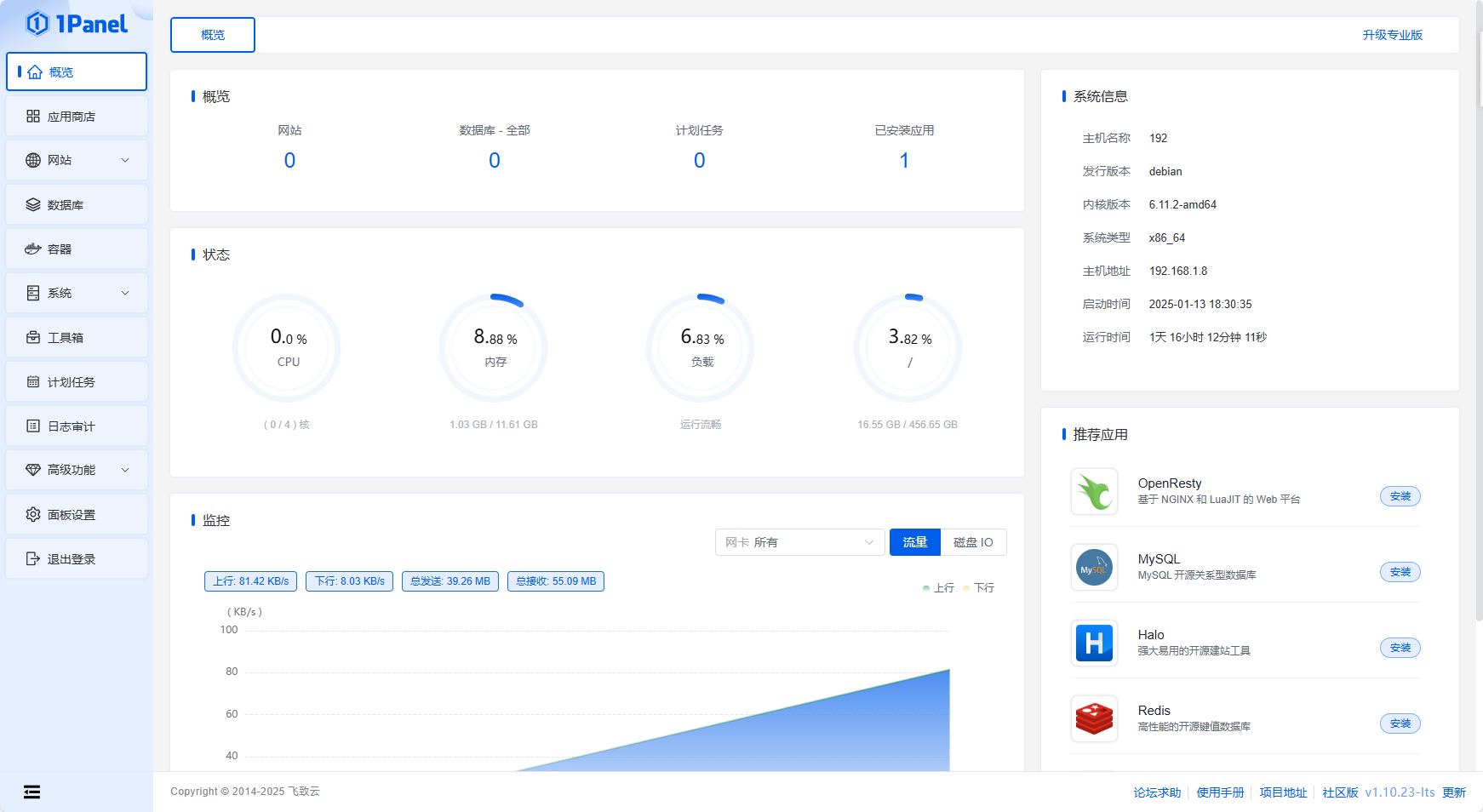Open Scheduled Tasks (计划任务) in sidebar
Viewport: 1483px width, 812px height.
[72, 382]
